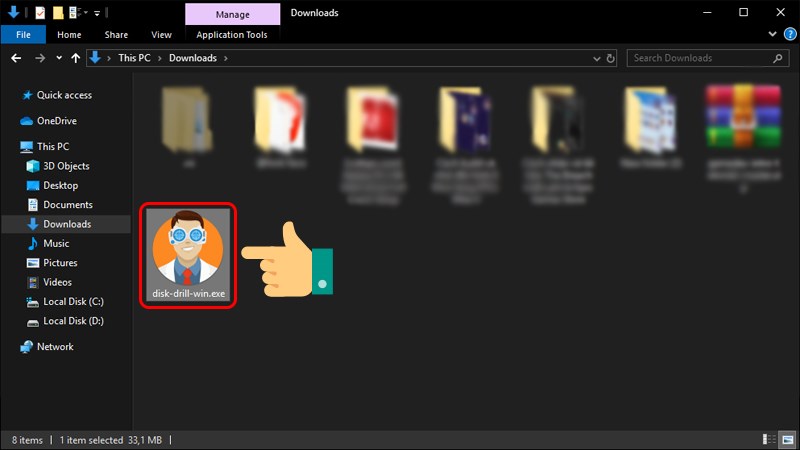This screenshot has height=450, width=800.
Task: Select Local Disk (C:) in the sidebar
Action: coord(73,301)
